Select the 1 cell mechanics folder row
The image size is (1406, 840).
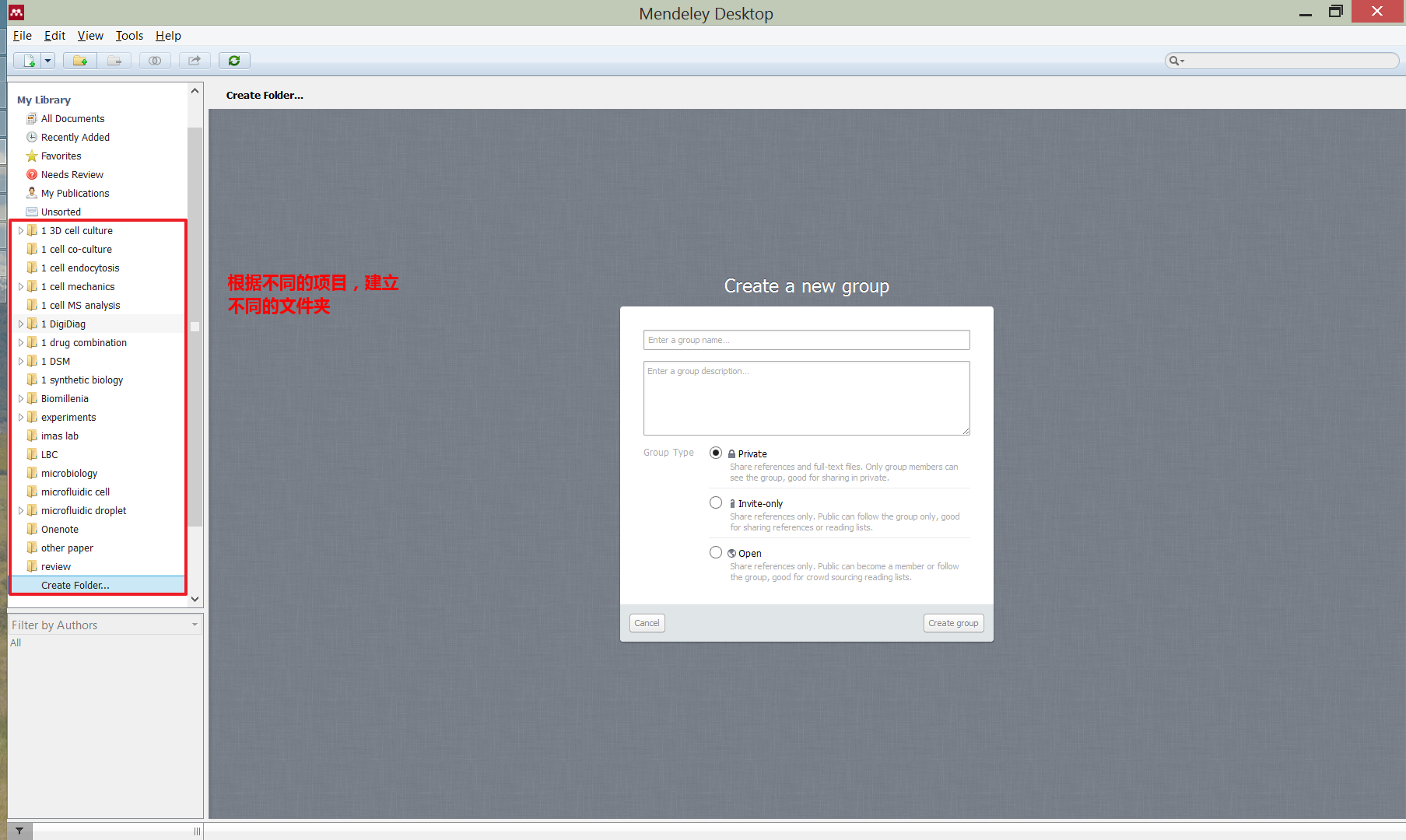pos(98,286)
